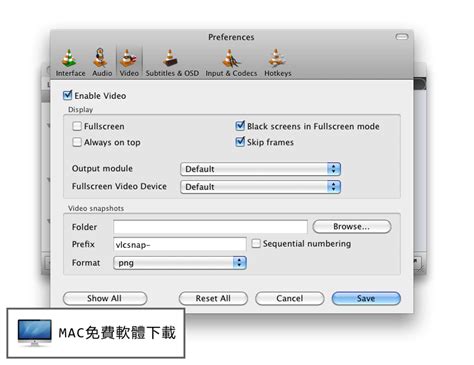The height and width of the screenshot is (365, 474).
Task: Save the preferences
Action: click(x=366, y=298)
